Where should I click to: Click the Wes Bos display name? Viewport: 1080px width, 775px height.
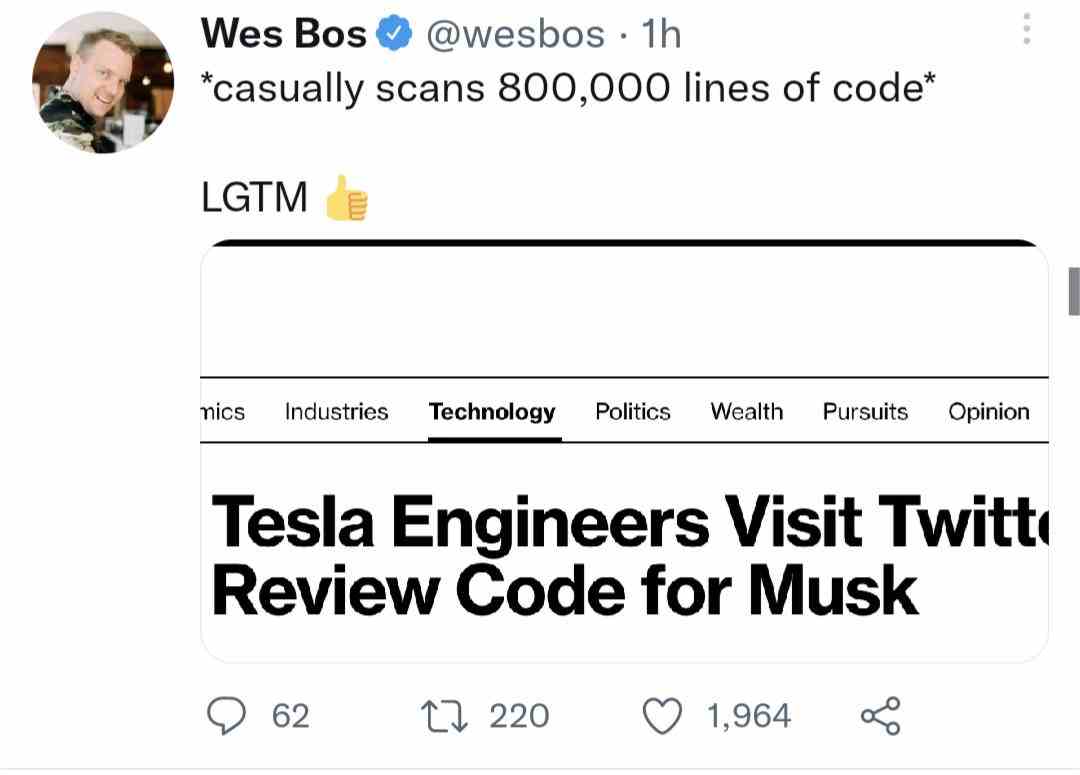[x=284, y=35]
